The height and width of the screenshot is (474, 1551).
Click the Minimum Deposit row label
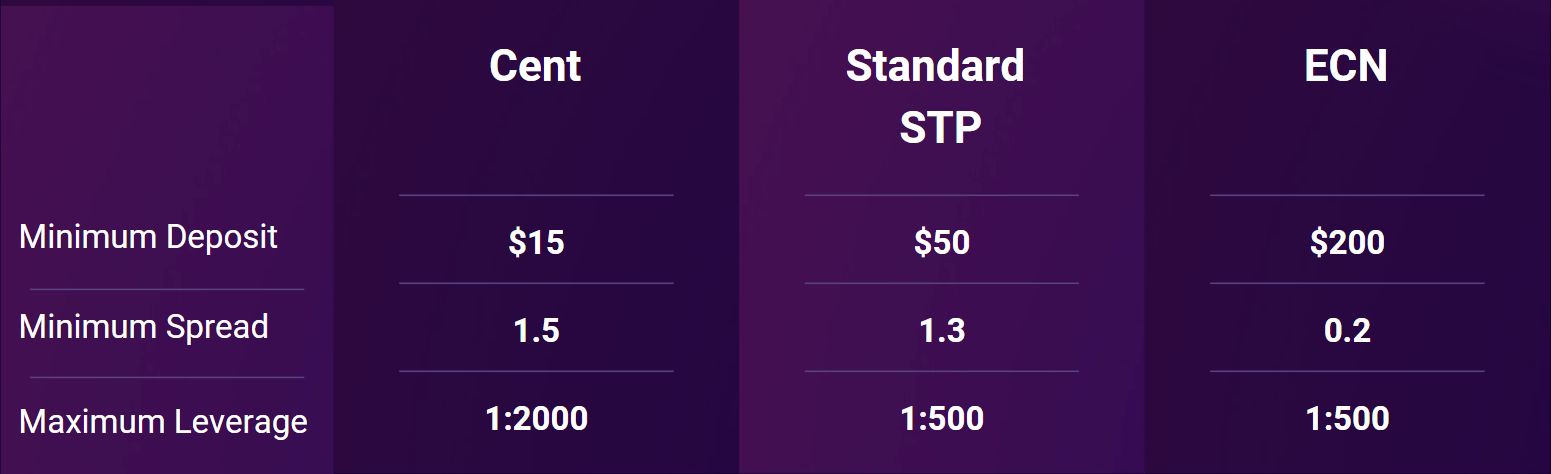point(148,237)
